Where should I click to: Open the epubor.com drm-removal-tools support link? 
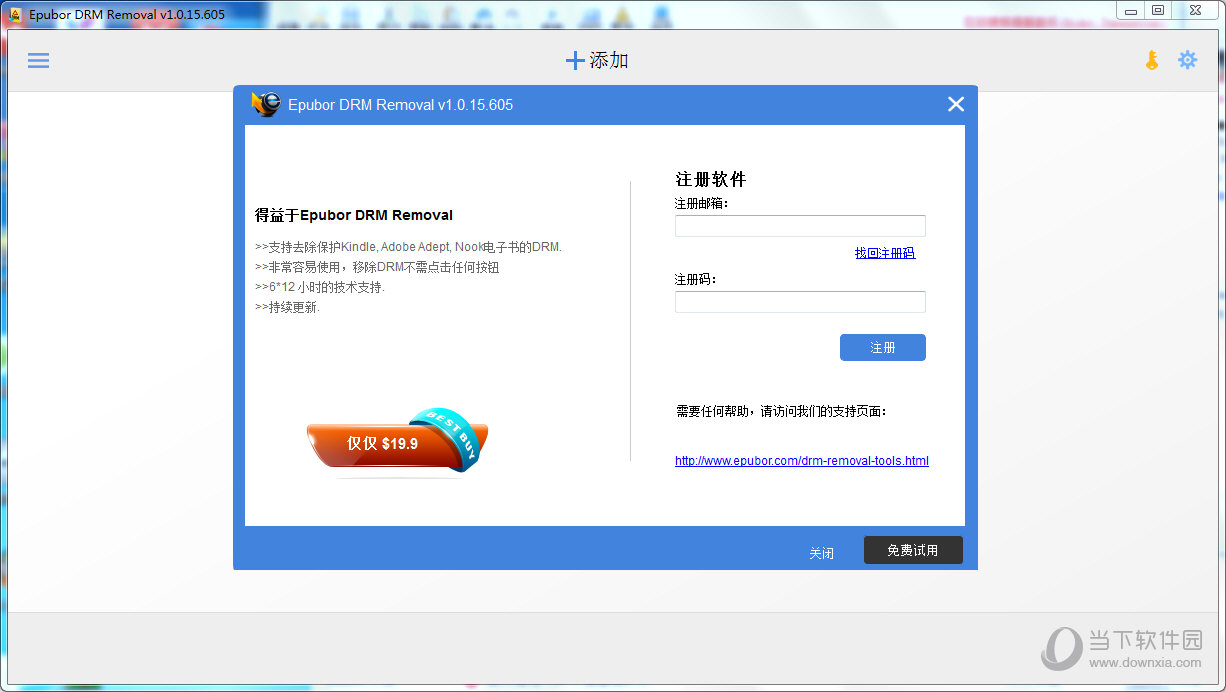(x=802, y=461)
